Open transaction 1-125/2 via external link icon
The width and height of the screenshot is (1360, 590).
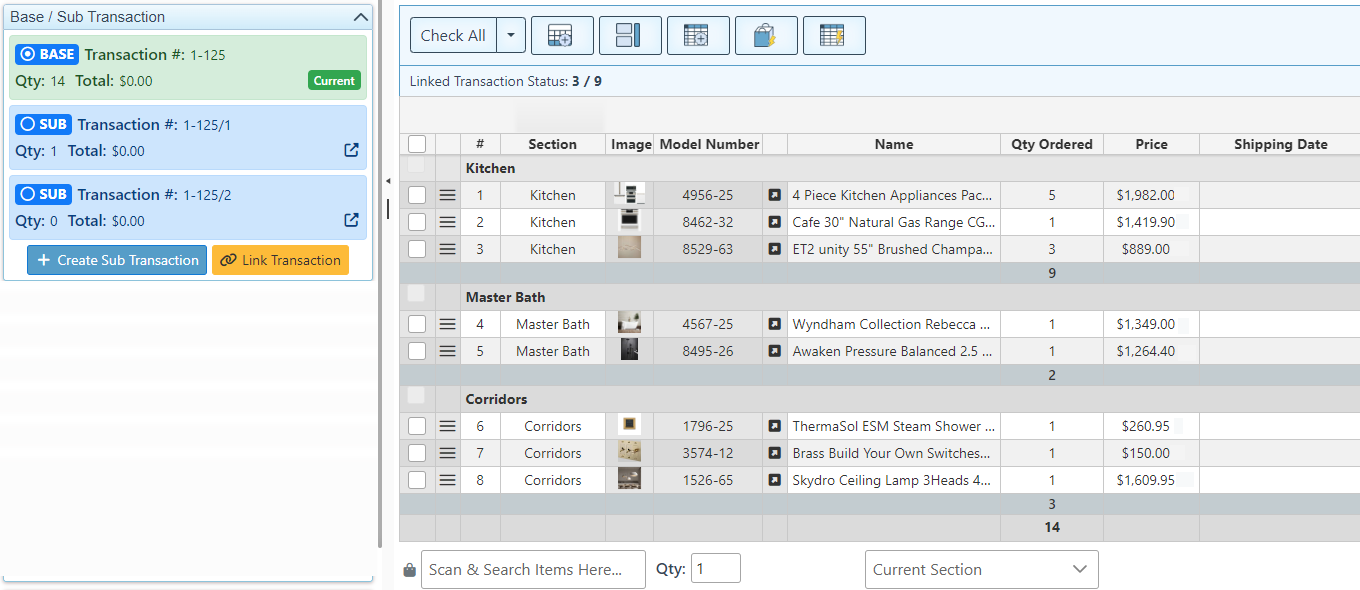click(351, 220)
